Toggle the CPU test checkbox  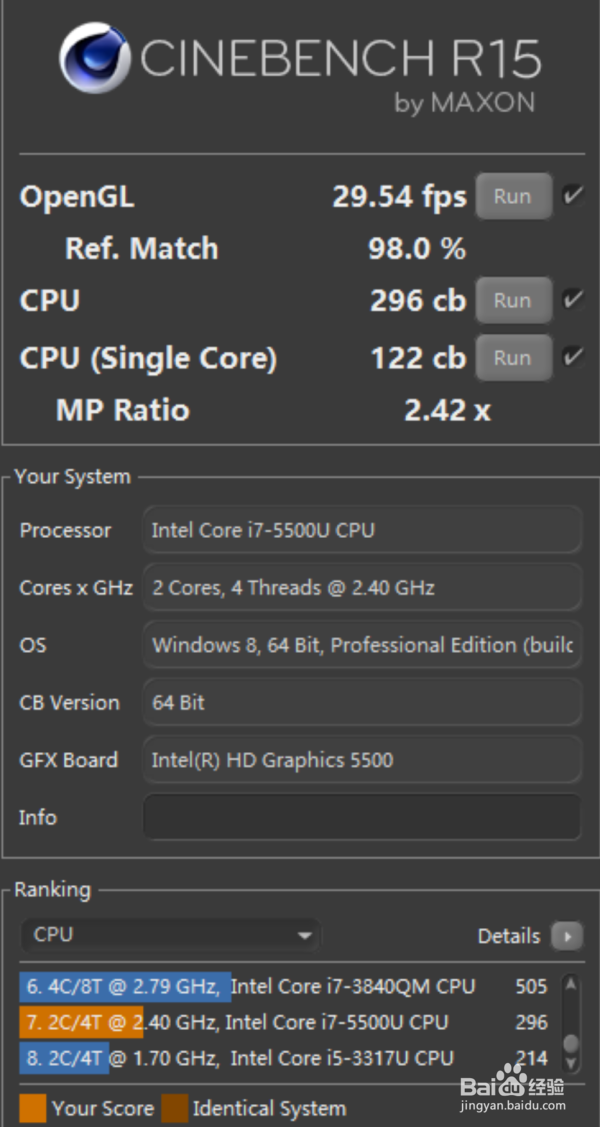(x=573, y=299)
